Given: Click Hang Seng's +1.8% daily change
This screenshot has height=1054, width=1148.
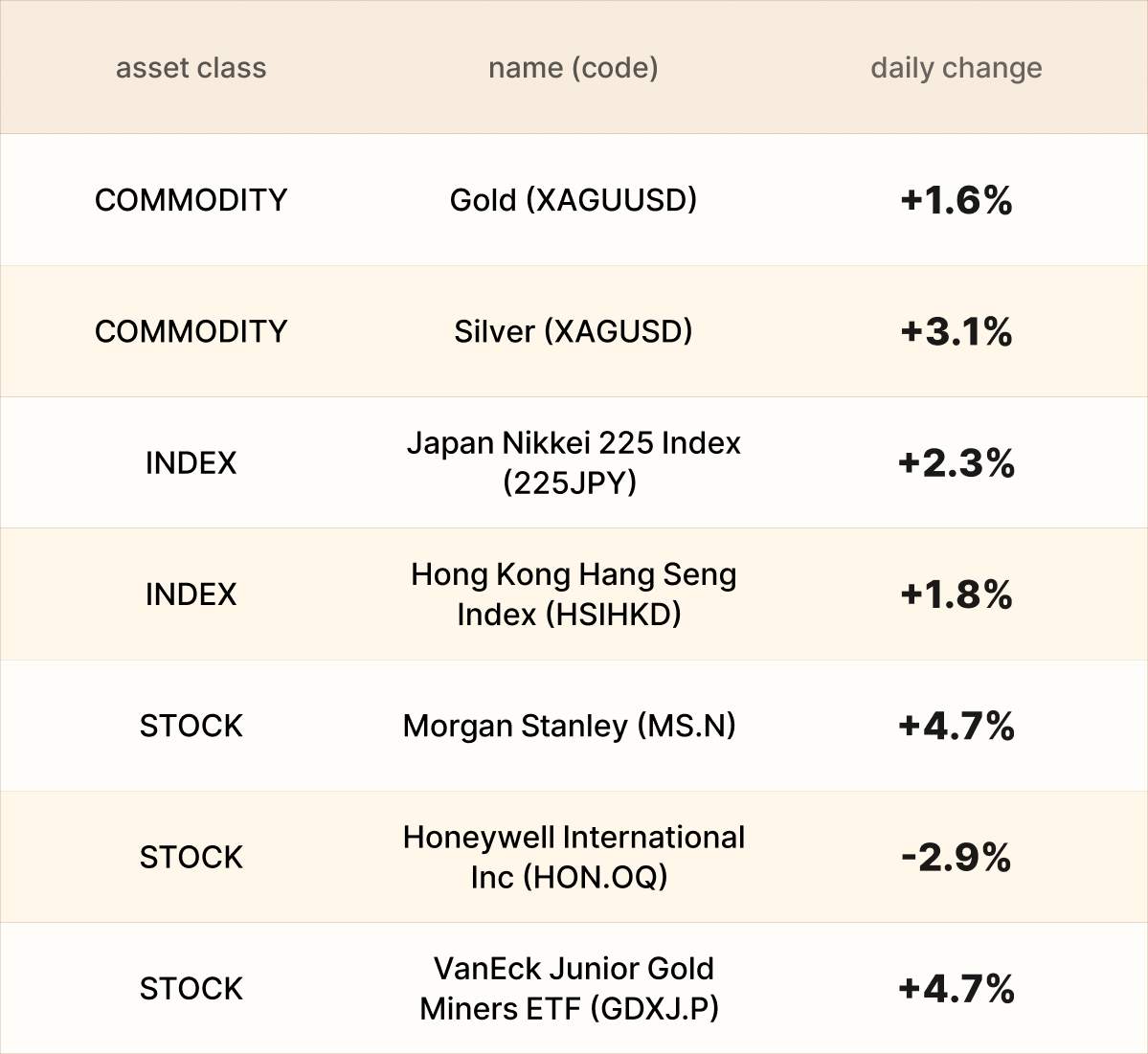Looking at the screenshot, I should [956, 594].
